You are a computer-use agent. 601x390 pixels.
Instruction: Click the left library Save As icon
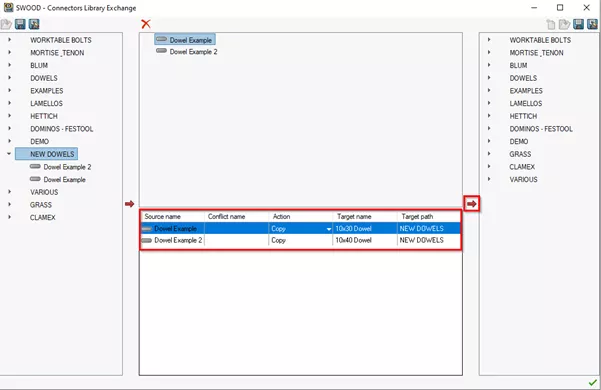34,24
